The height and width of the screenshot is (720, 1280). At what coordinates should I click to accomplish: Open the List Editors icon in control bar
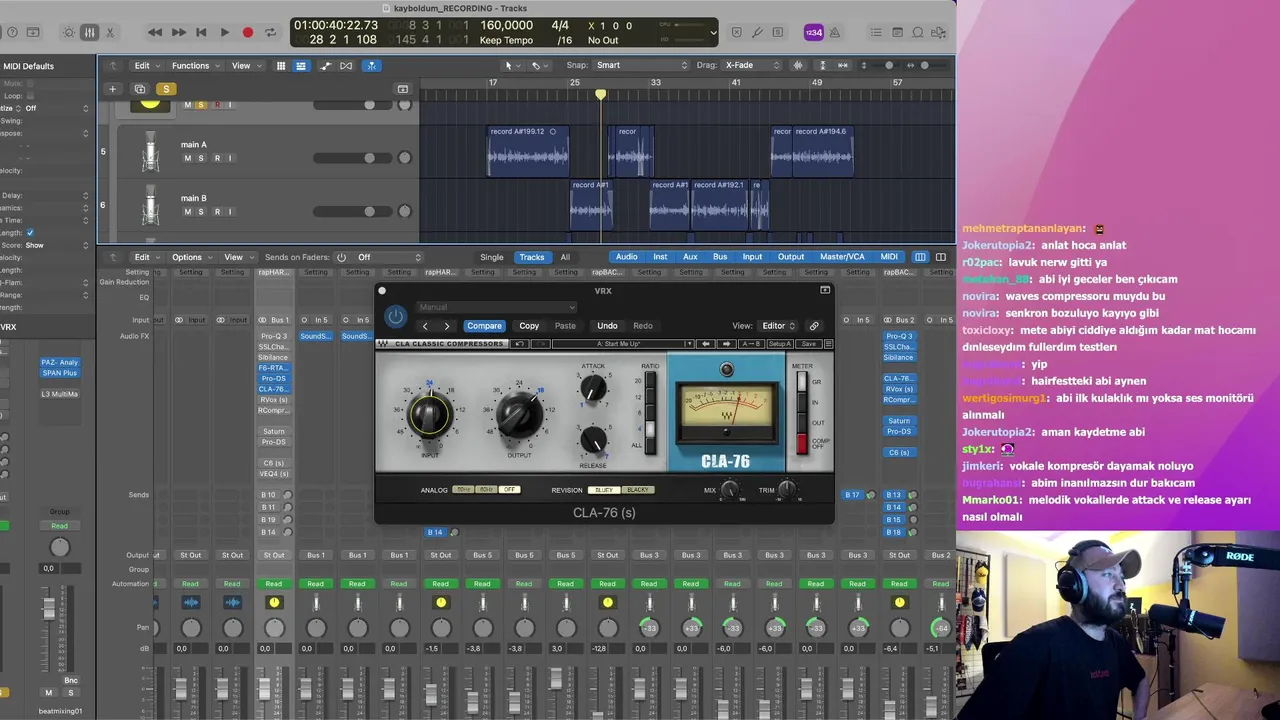point(877,32)
